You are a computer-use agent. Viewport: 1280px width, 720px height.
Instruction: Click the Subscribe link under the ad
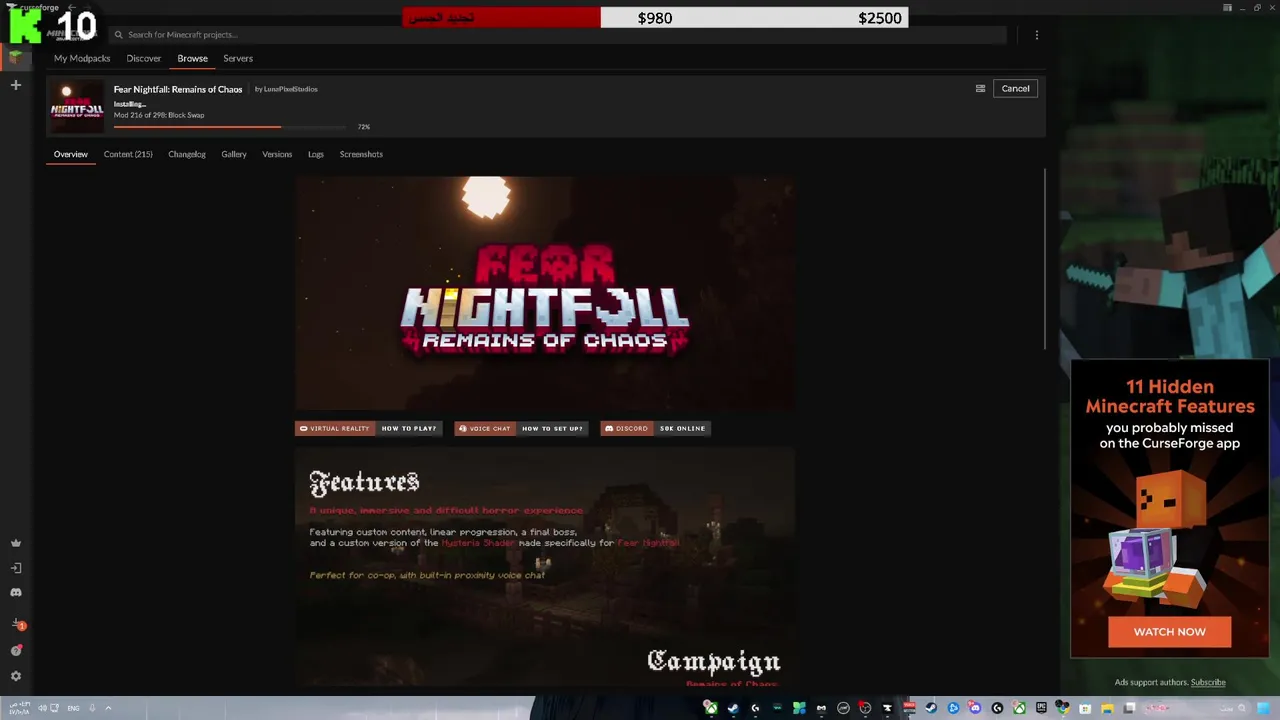1208,682
